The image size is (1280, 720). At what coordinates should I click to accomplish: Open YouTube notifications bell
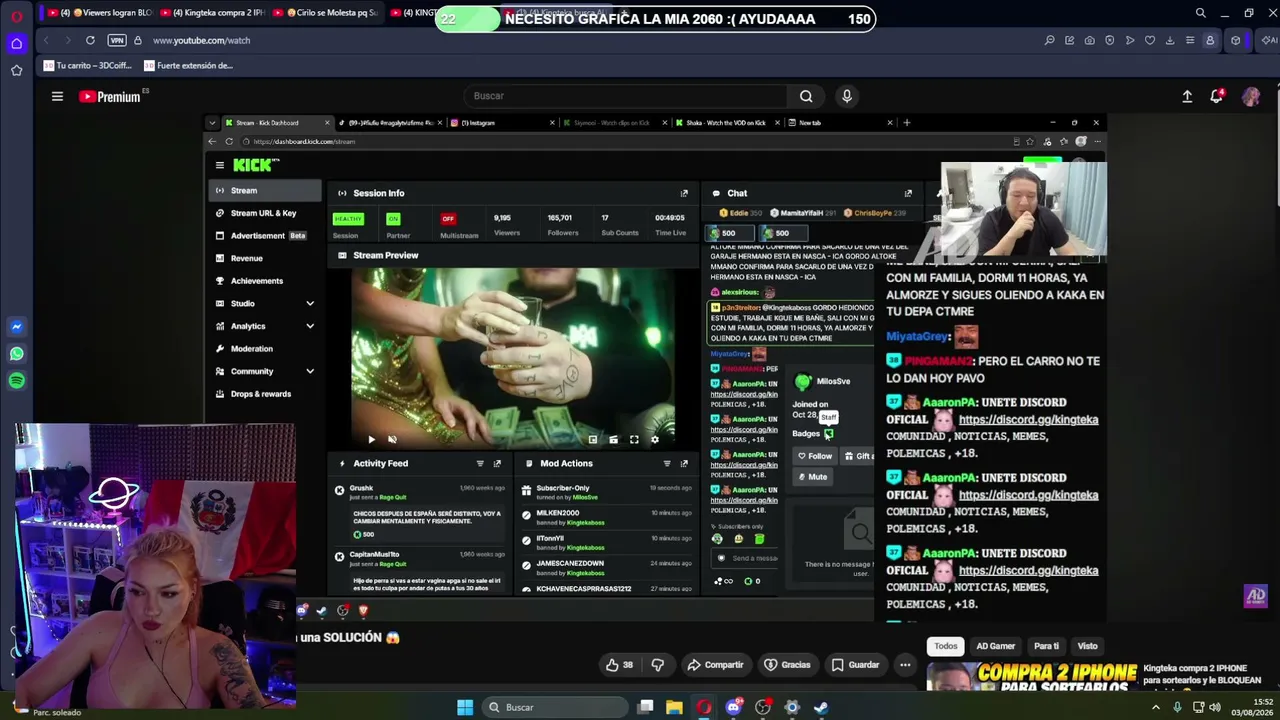click(x=1217, y=96)
